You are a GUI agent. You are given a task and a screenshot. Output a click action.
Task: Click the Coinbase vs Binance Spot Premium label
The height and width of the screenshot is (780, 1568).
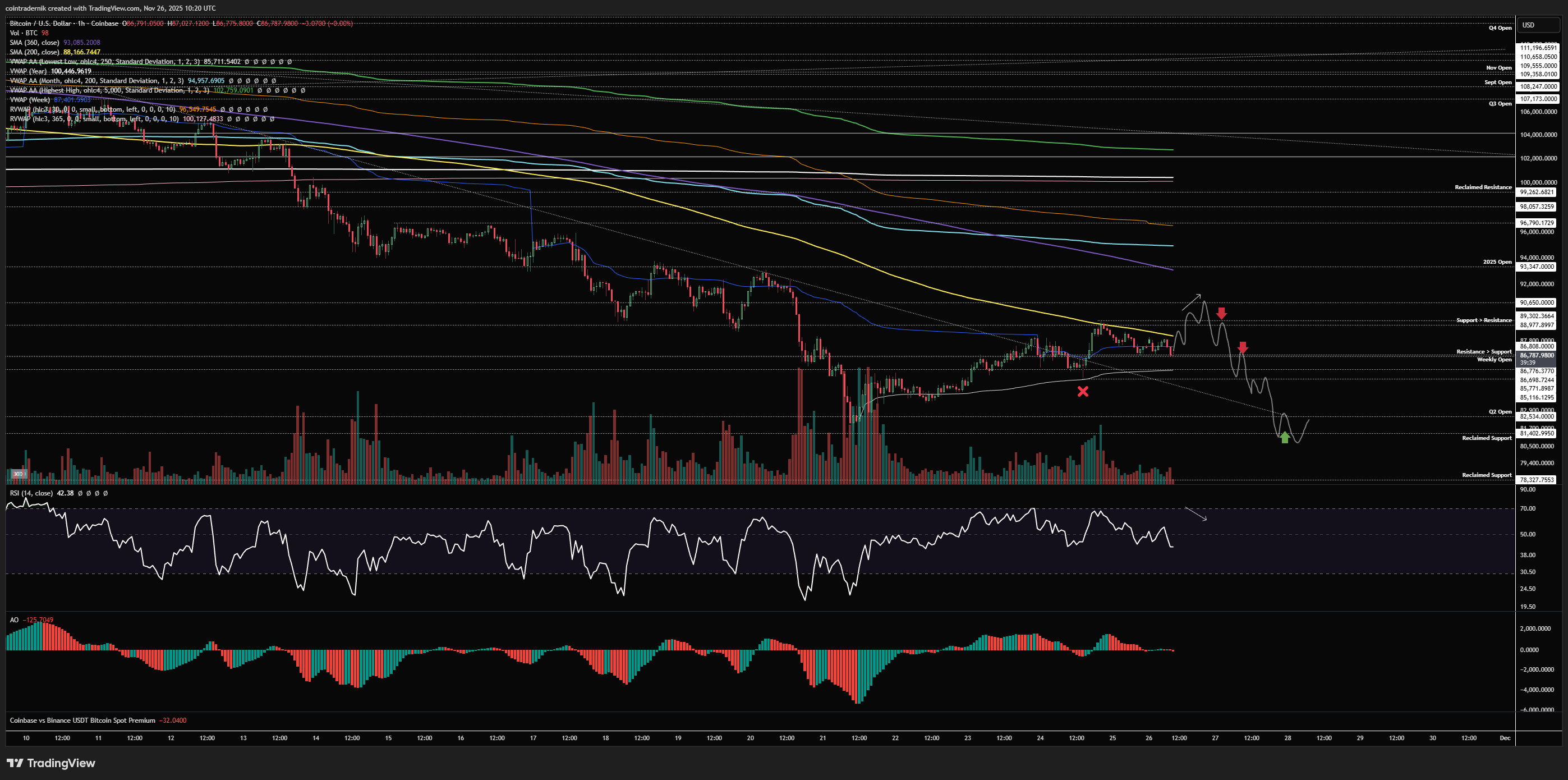(82, 721)
